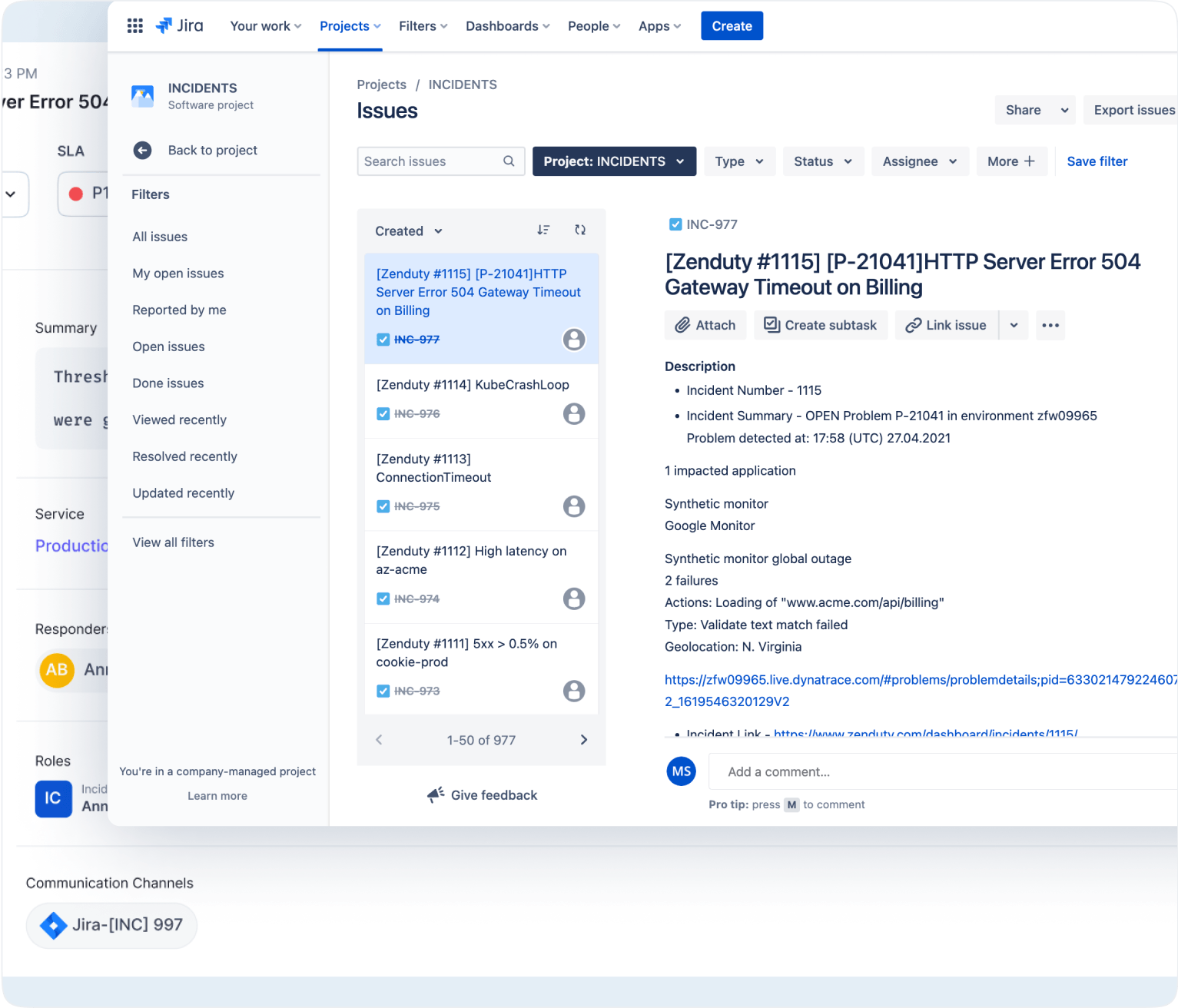Click the Give feedback megaphone icon
This screenshot has height=1008, width=1178.
[x=436, y=795]
